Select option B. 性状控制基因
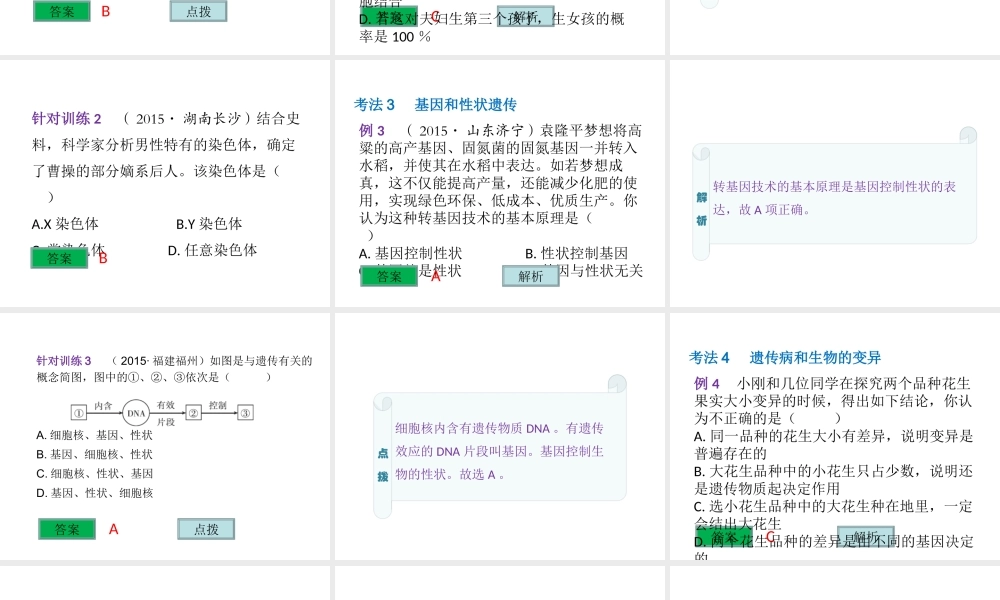This screenshot has width=1000, height=600. click(x=576, y=253)
